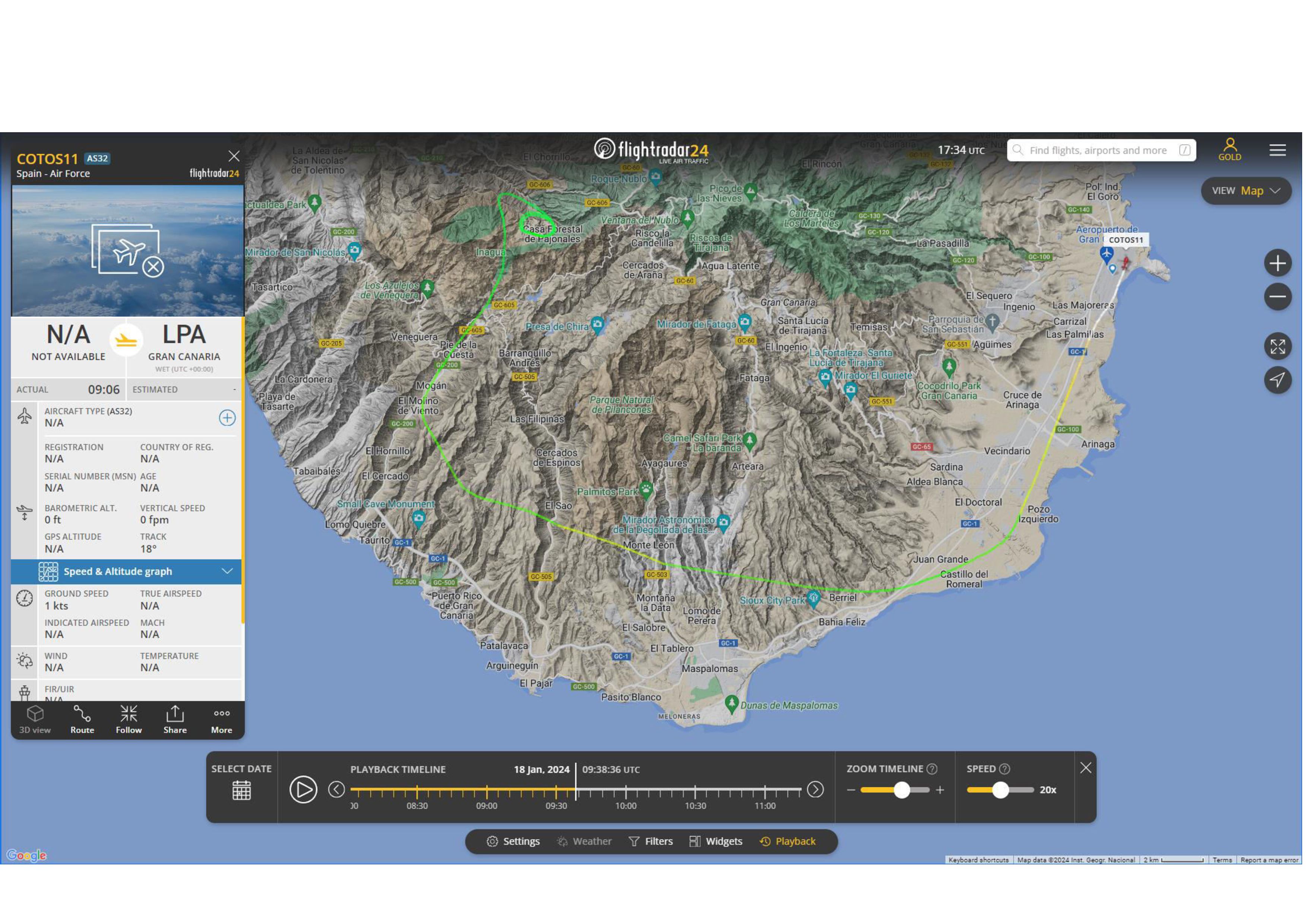
Task: Open the VIEW Map dropdown
Action: click(1246, 191)
